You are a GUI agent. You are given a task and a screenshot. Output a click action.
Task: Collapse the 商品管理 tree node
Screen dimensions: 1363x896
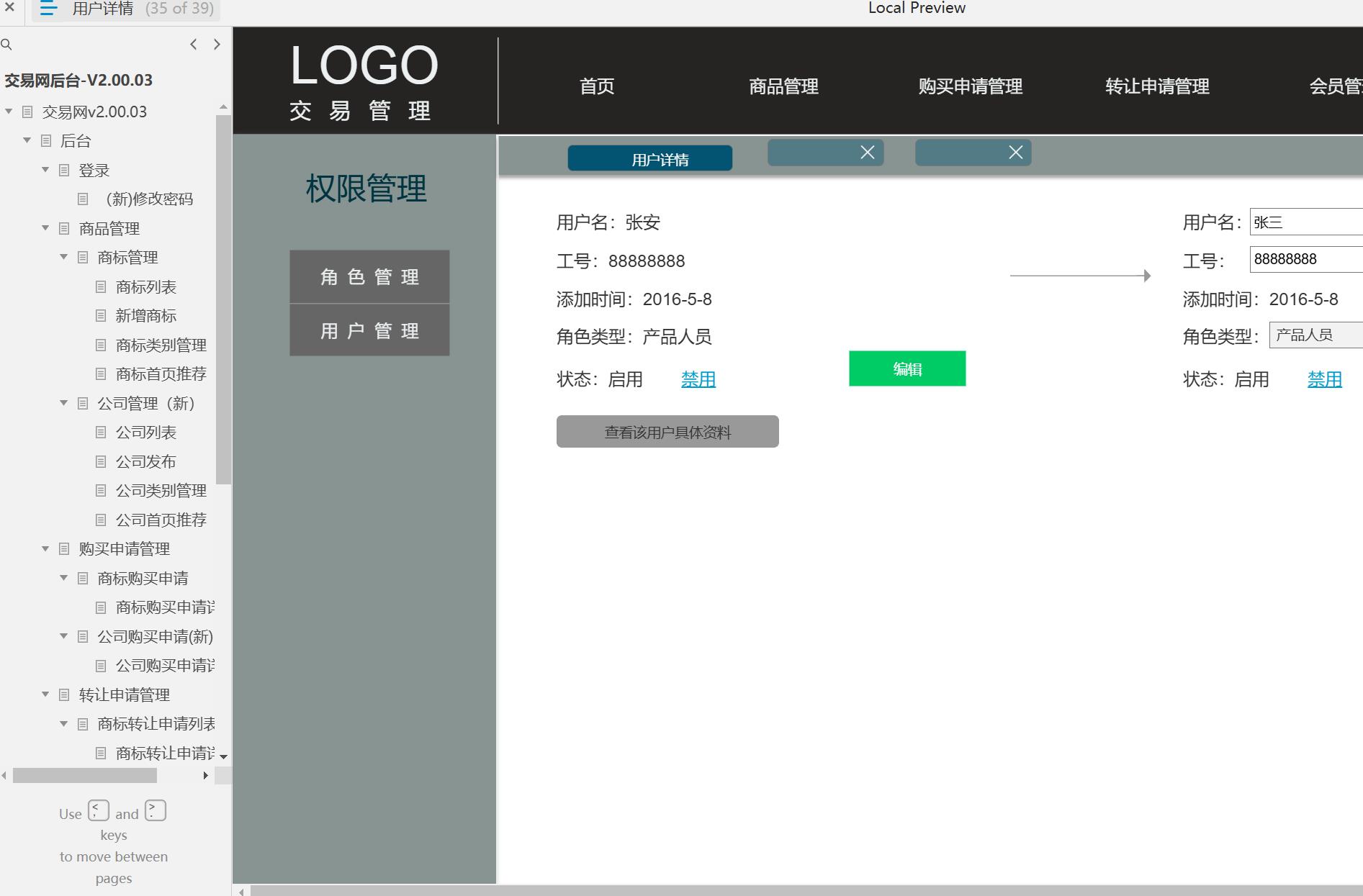click(x=45, y=228)
